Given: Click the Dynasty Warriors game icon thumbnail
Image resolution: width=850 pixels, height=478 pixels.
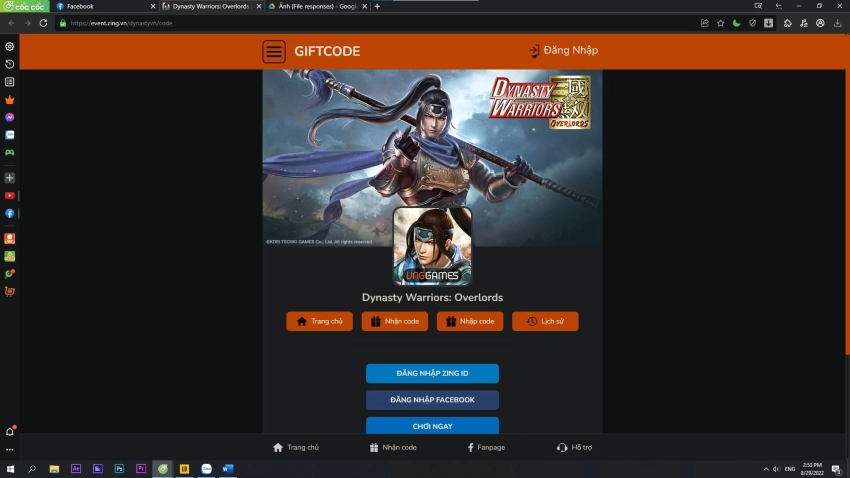Looking at the screenshot, I should [432, 246].
